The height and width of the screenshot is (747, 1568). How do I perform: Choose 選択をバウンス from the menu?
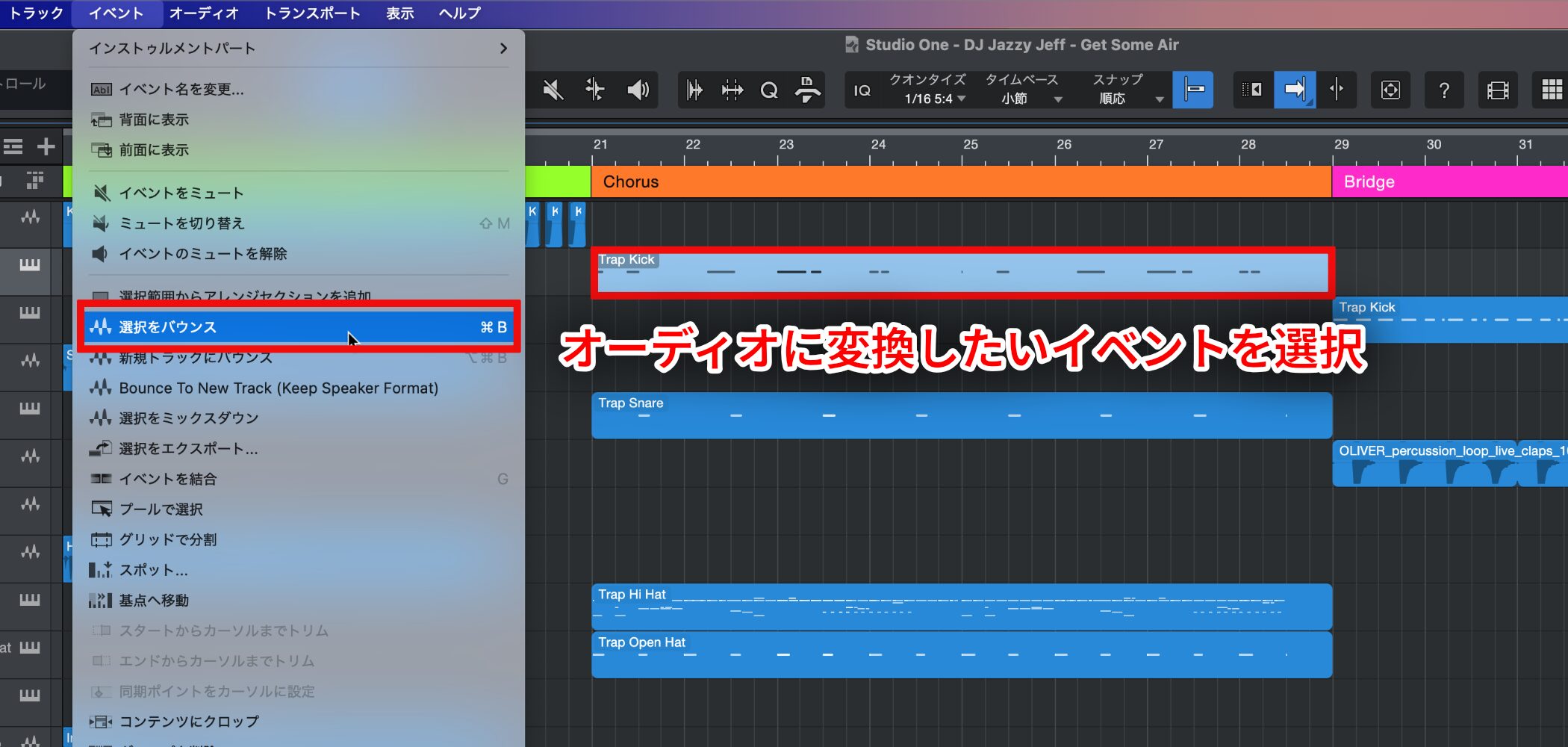pos(299,326)
